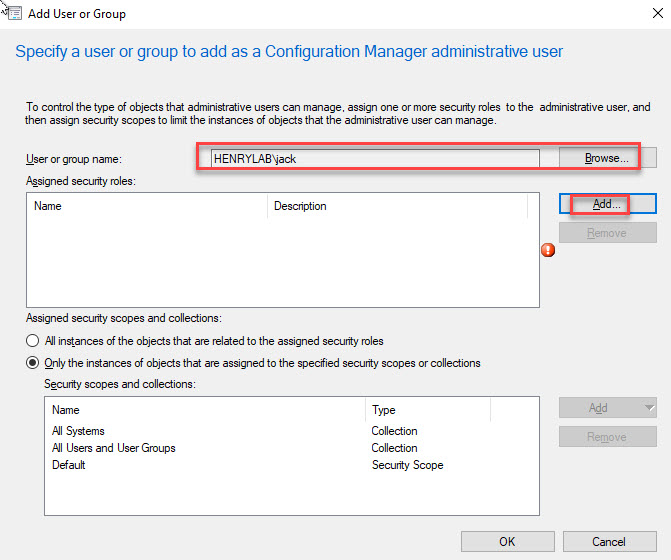Select All Users and User Groups row
The height and width of the screenshot is (560, 671).
[113, 448]
